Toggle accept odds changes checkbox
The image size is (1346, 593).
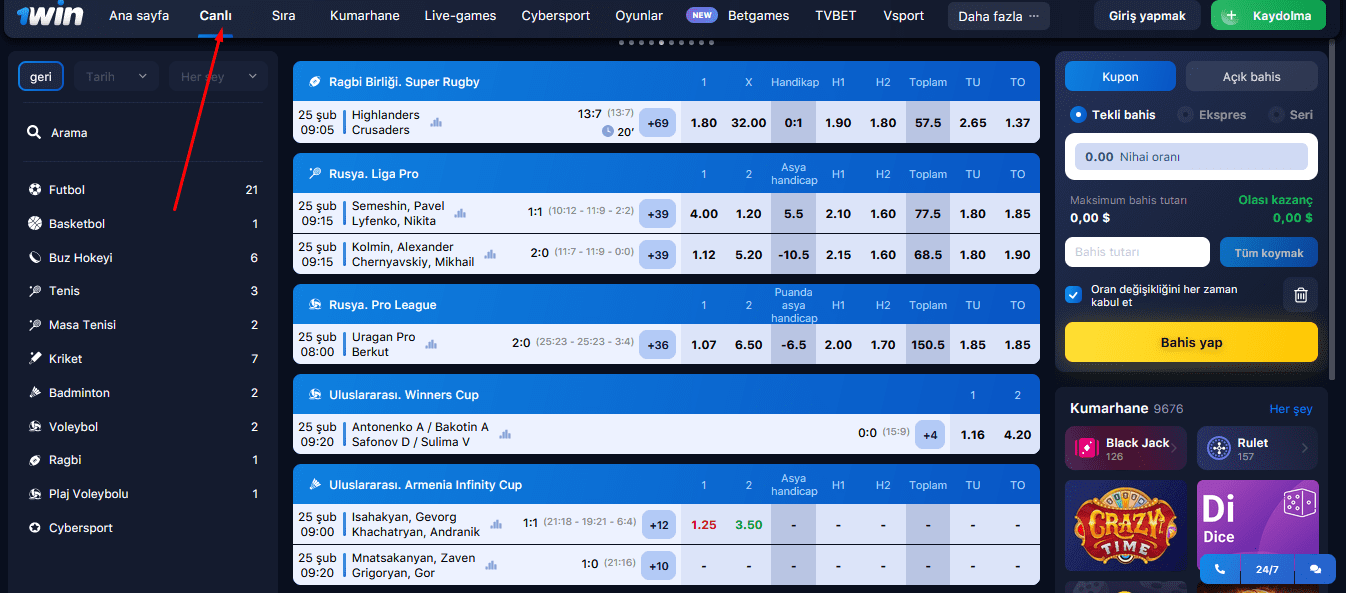(x=1074, y=294)
